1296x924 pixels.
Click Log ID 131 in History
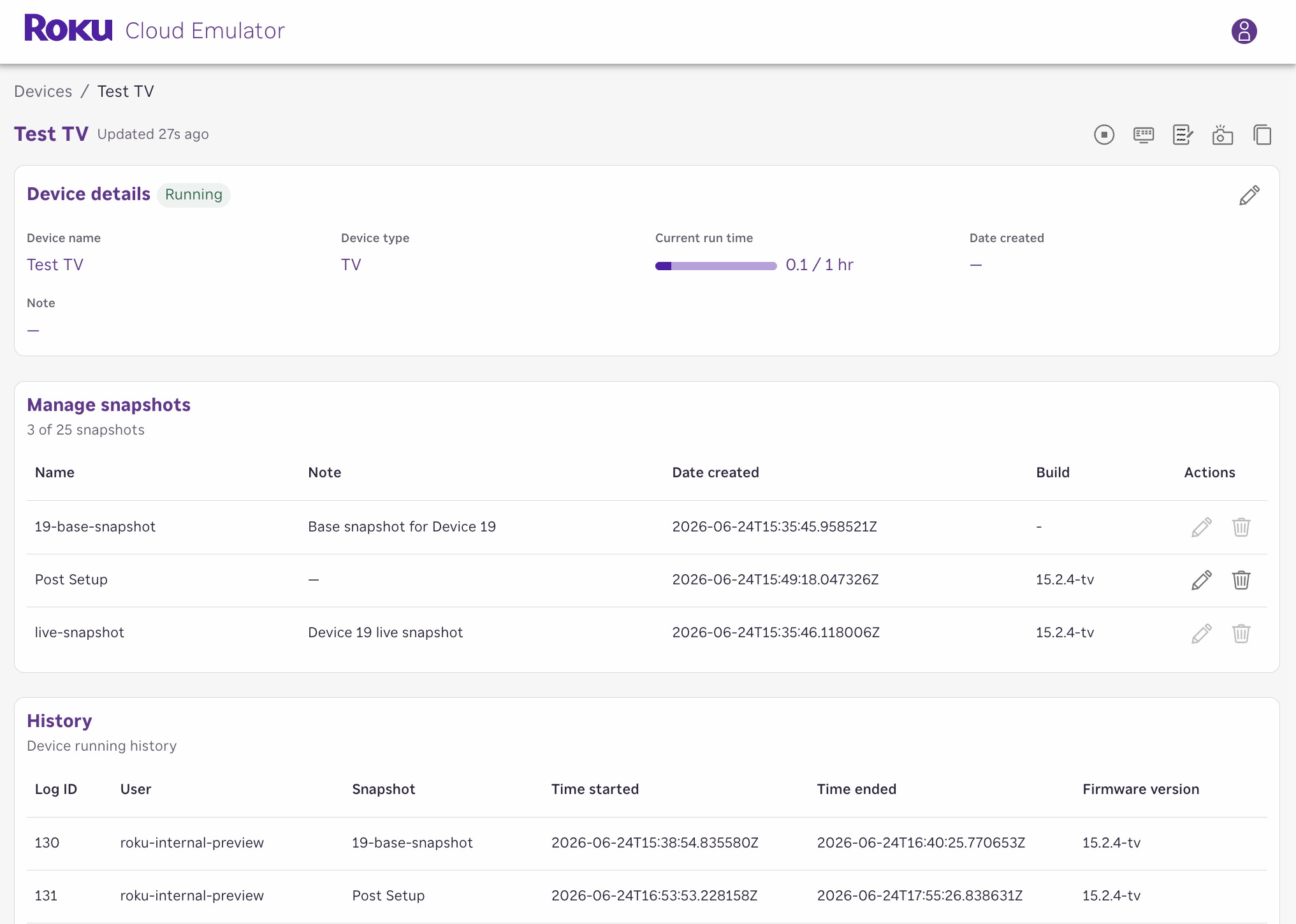click(46, 895)
